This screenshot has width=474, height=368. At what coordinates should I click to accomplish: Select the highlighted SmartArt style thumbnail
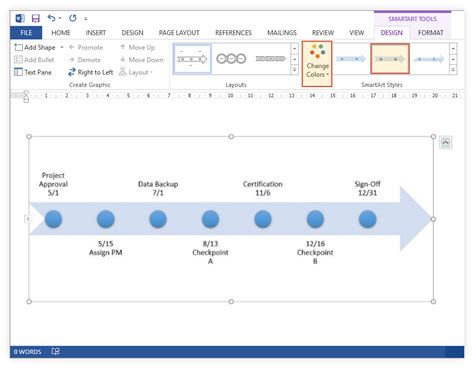pyautogui.click(x=390, y=59)
